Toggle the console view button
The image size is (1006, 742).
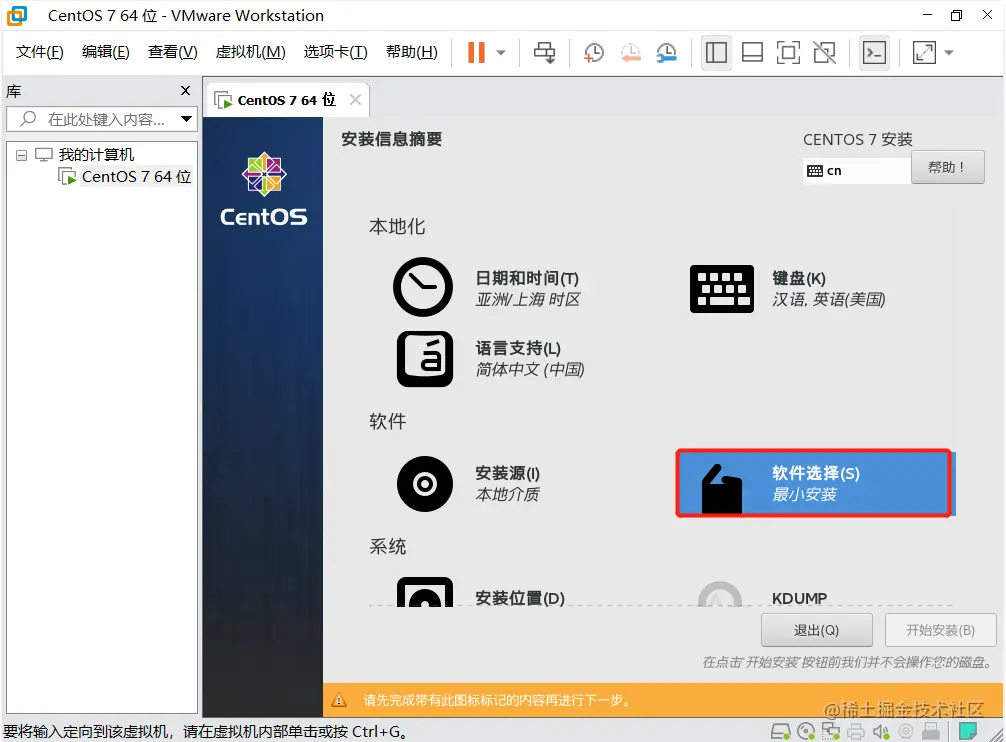coord(874,52)
